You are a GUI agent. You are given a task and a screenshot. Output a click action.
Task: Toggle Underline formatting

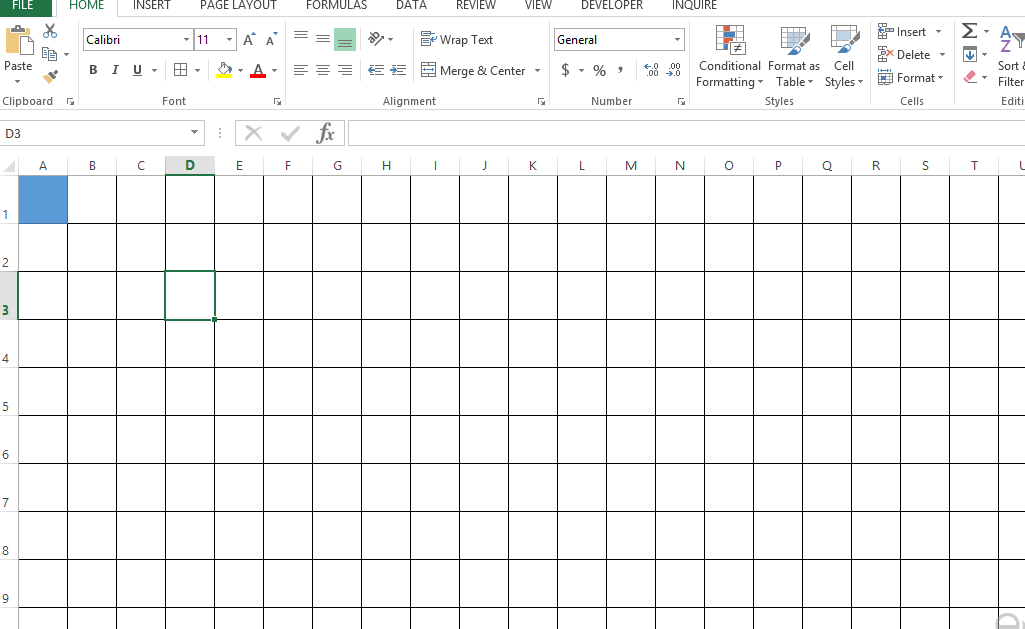pyautogui.click(x=137, y=70)
